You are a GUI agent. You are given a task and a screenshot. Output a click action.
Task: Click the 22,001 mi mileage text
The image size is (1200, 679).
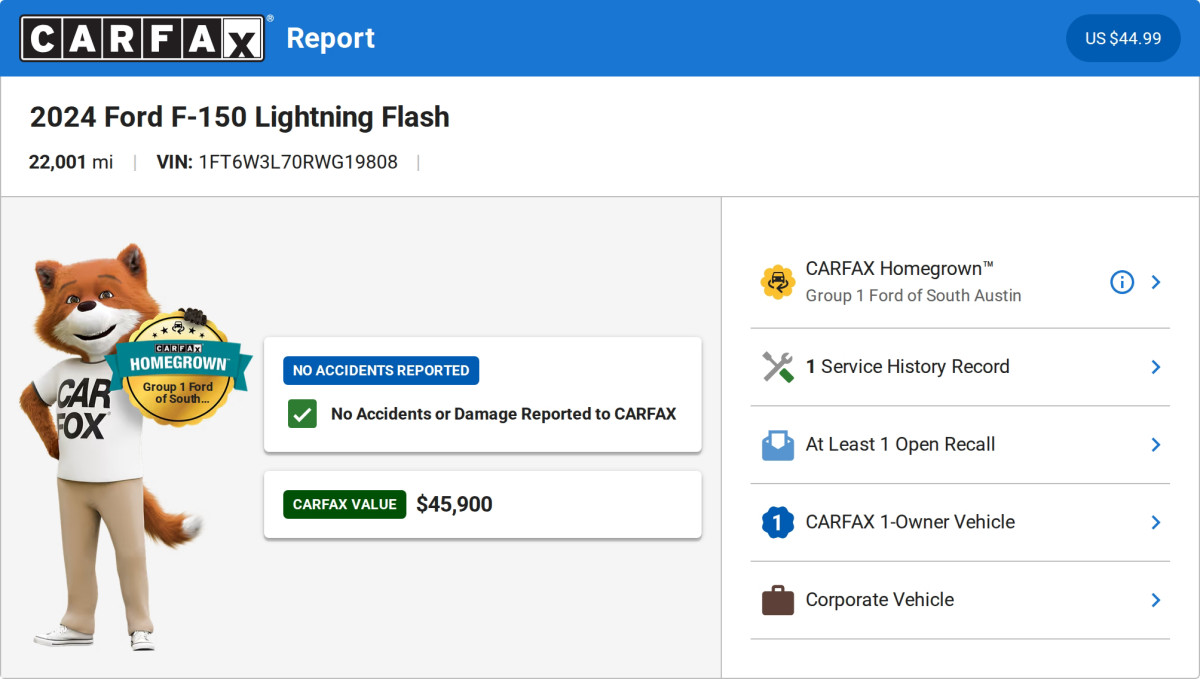(x=71, y=162)
